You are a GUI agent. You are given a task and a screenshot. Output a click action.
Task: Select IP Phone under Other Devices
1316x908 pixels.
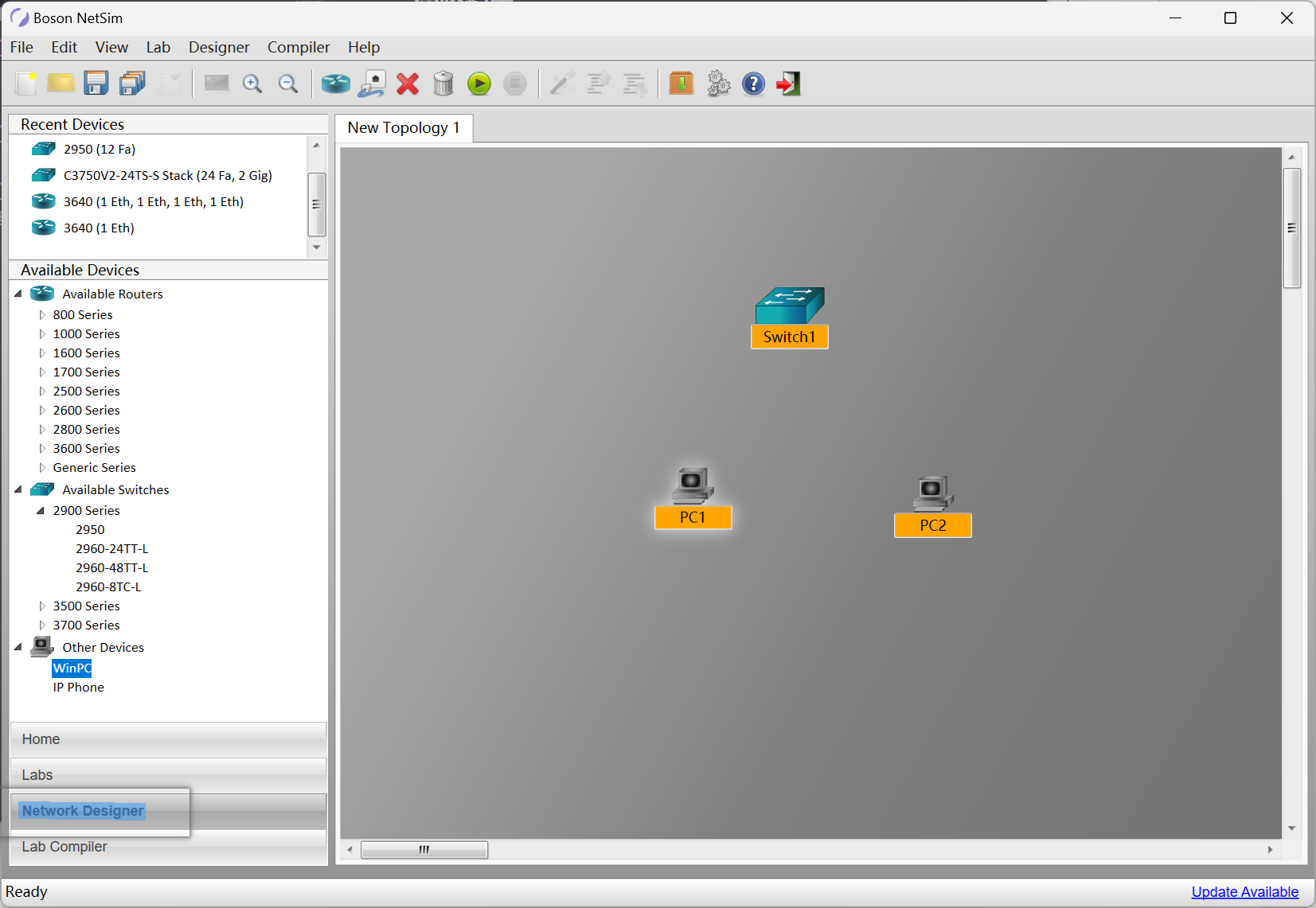point(78,688)
